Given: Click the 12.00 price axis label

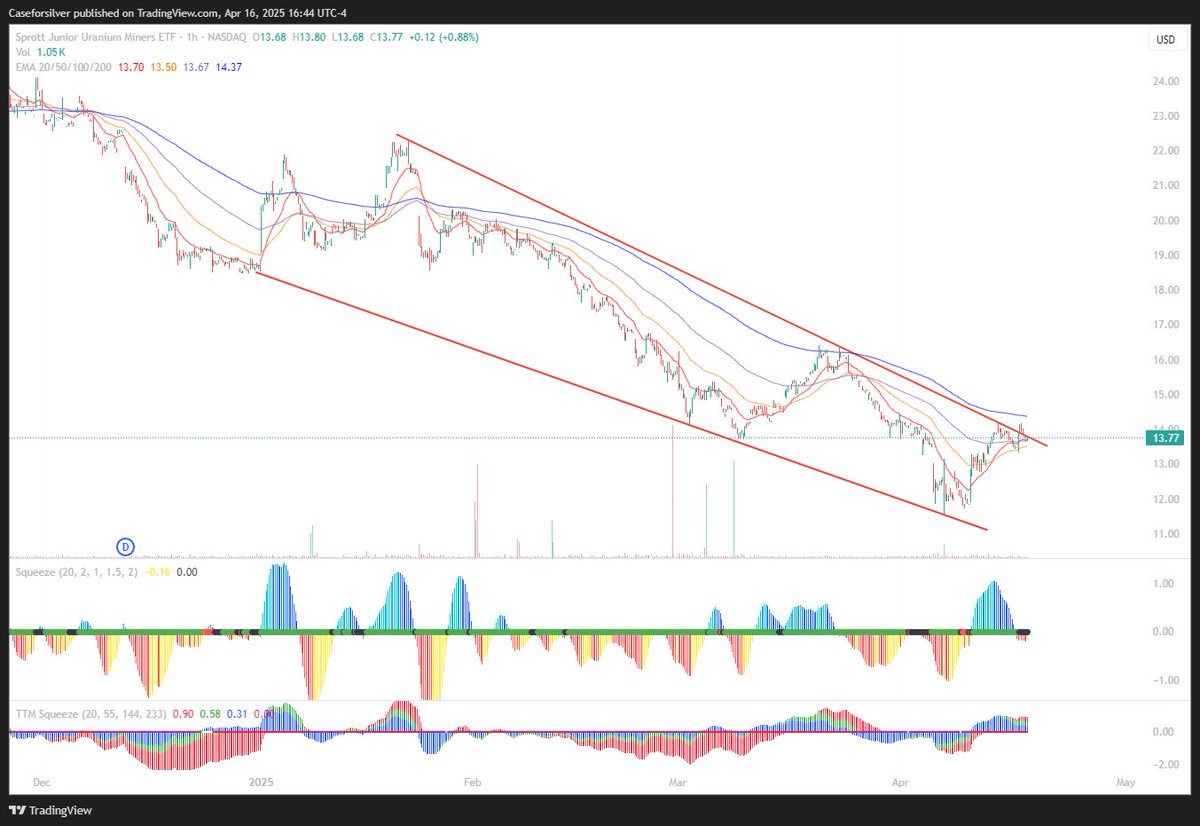Looking at the screenshot, I should [x=1165, y=500].
